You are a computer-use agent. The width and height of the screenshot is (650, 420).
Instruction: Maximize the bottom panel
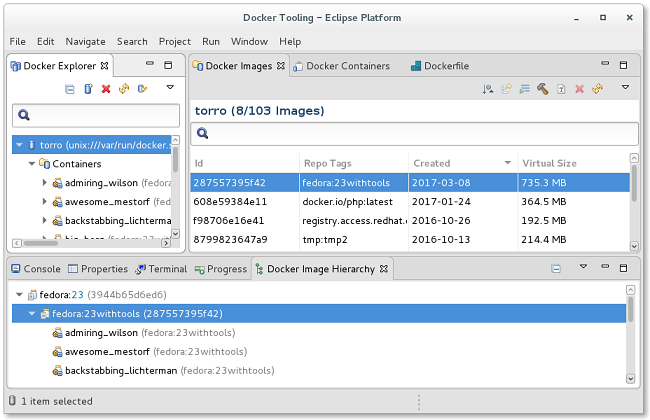(623, 268)
